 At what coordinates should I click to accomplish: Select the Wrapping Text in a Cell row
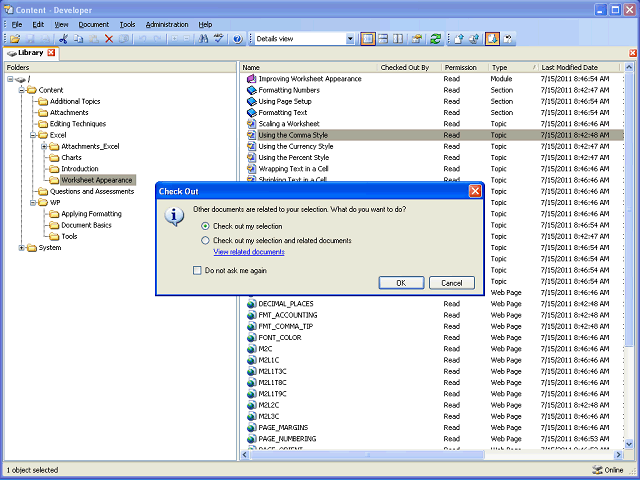433,169
